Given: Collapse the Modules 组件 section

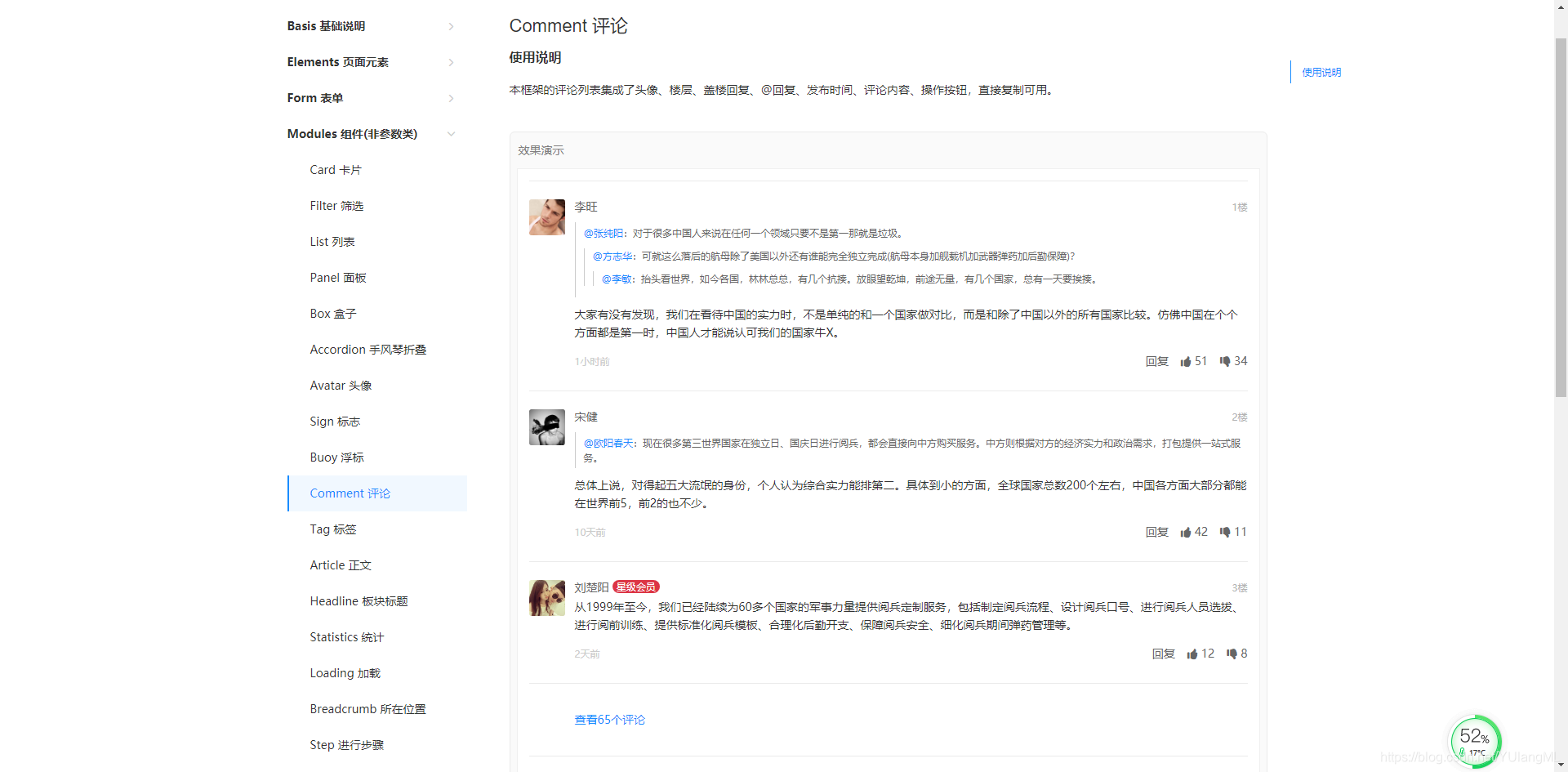Looking at the screenshot, I should click(370, 133).
